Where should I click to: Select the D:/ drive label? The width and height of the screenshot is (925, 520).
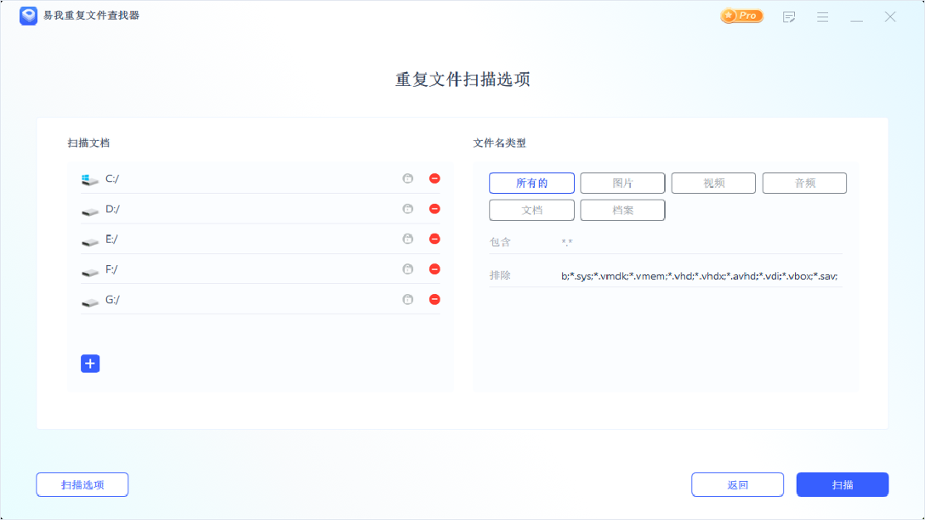point(112,209)
